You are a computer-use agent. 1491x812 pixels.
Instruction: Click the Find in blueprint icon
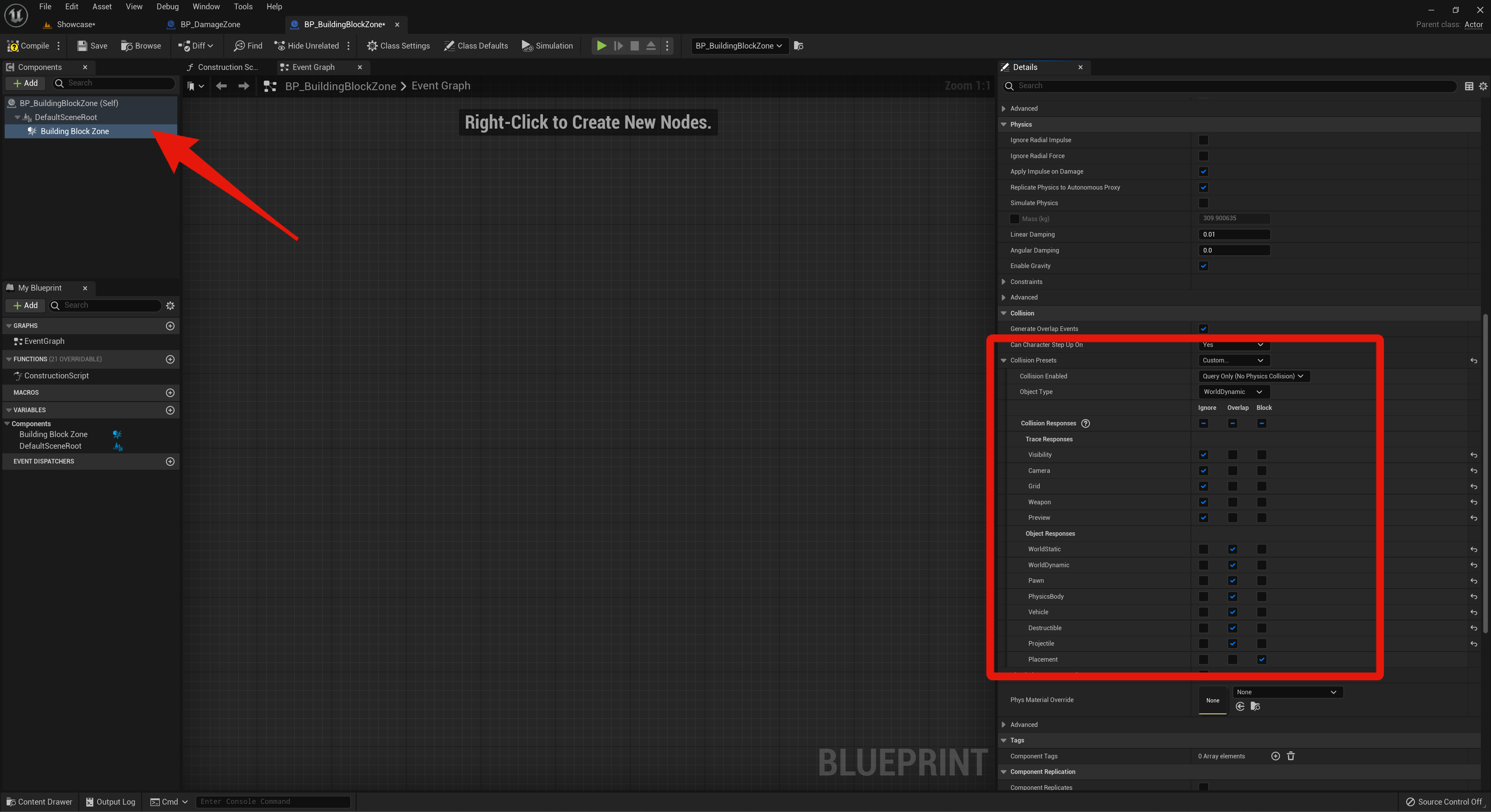point(239,46)
